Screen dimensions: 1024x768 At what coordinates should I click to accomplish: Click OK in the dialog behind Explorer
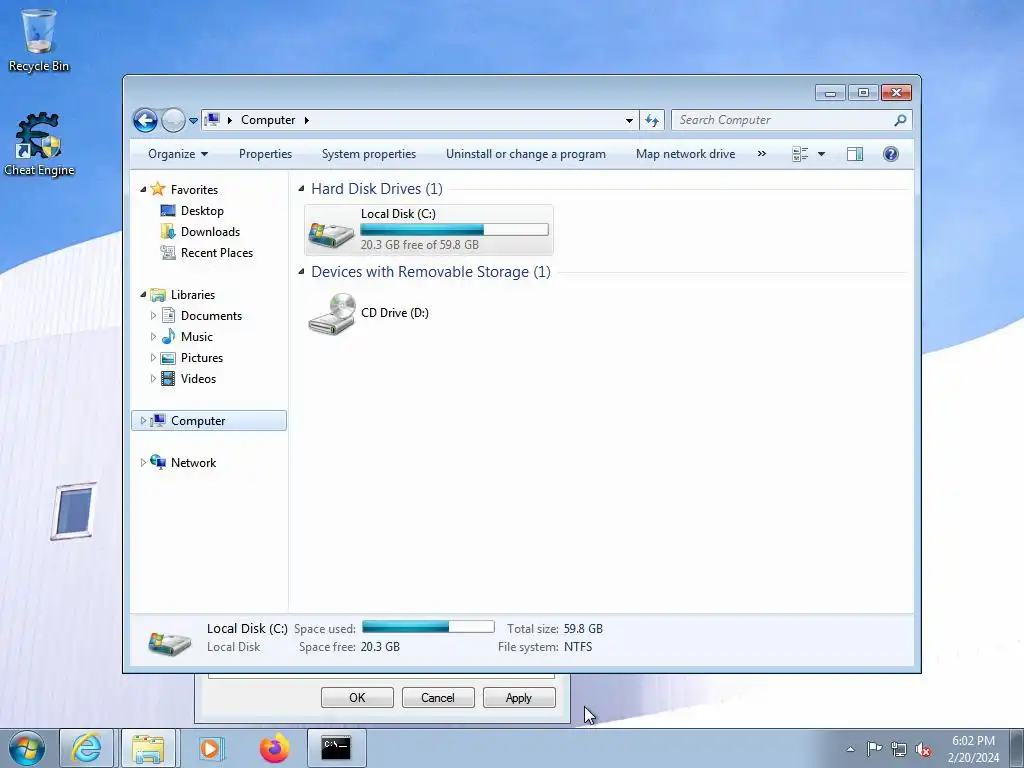point(357,697)
